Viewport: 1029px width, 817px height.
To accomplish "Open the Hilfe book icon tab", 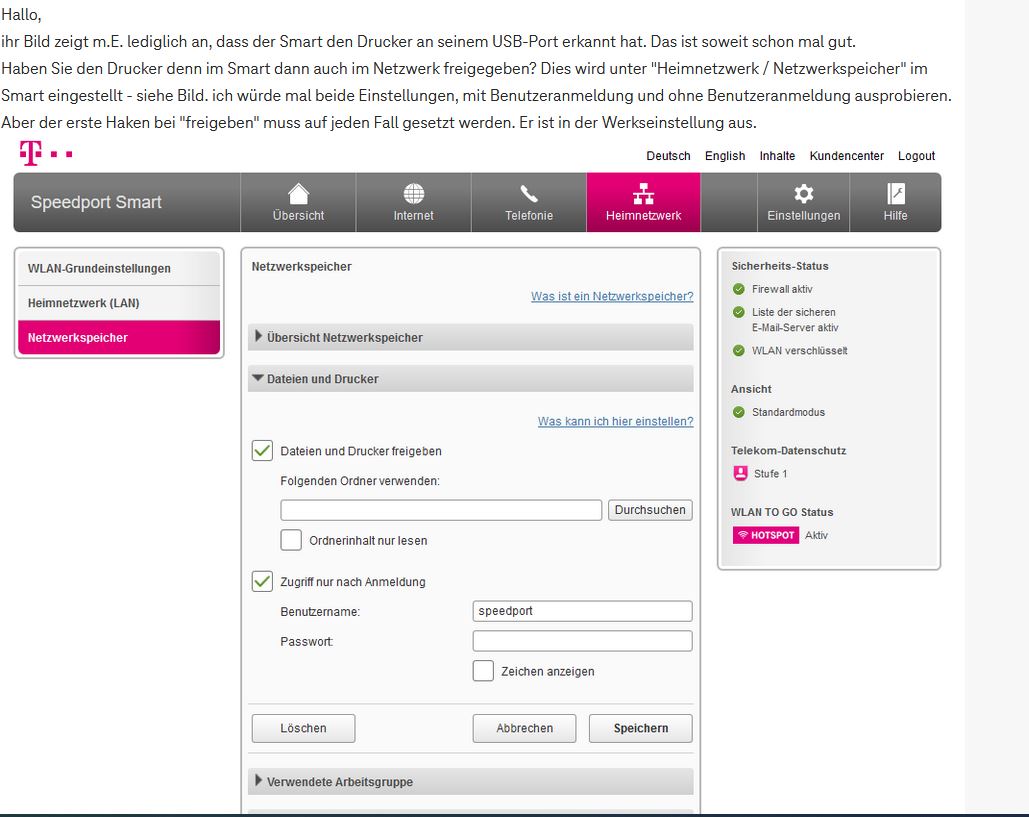I will 895,202.
